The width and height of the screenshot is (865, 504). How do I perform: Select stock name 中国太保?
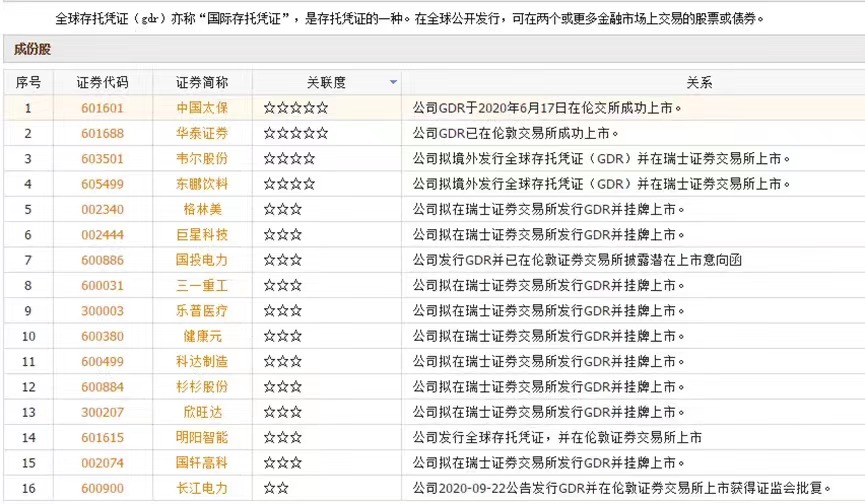pyautogui.click(x=202, y=108)
